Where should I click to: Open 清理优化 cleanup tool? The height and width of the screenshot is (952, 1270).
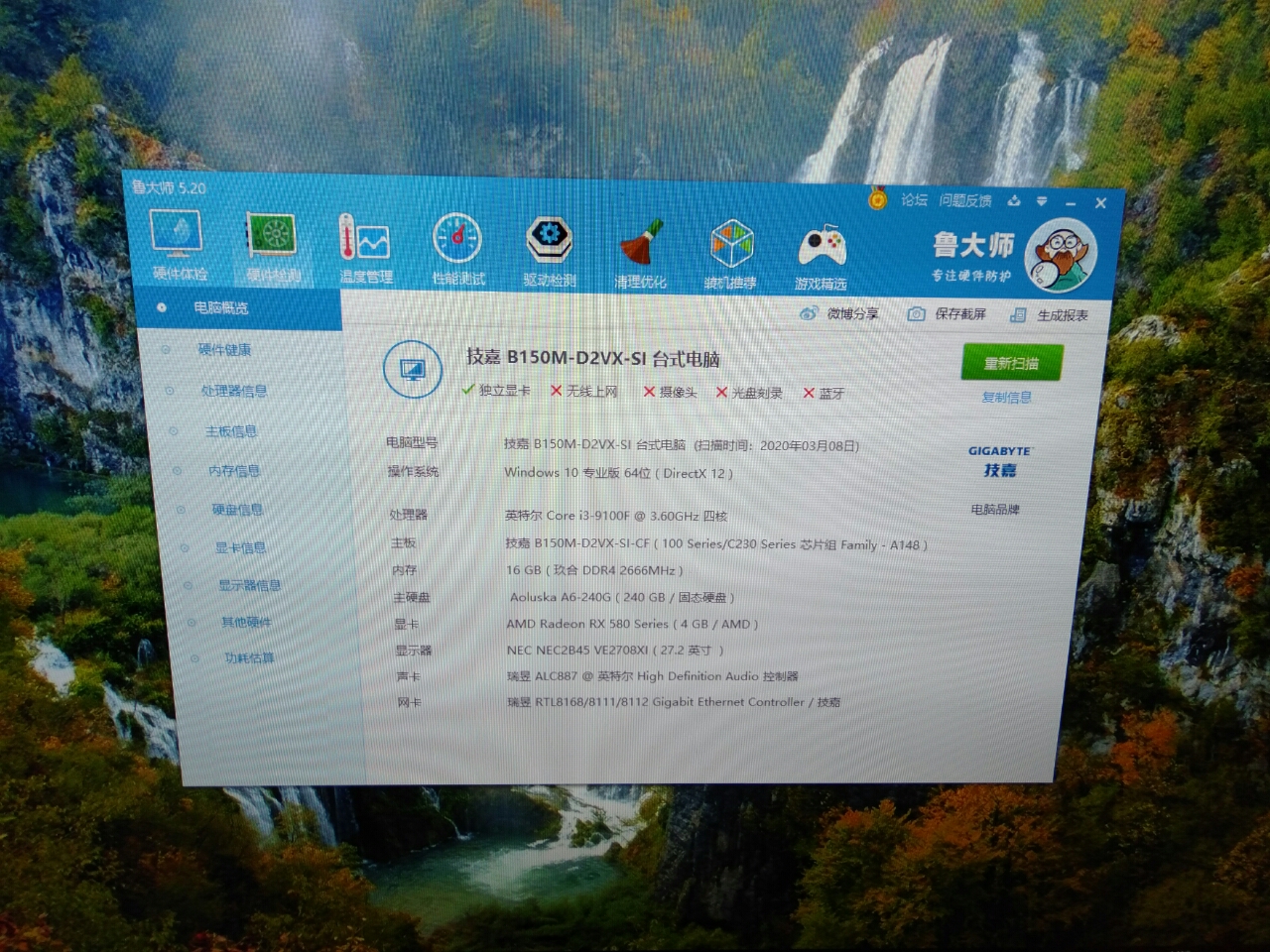(x=640, y=255)
